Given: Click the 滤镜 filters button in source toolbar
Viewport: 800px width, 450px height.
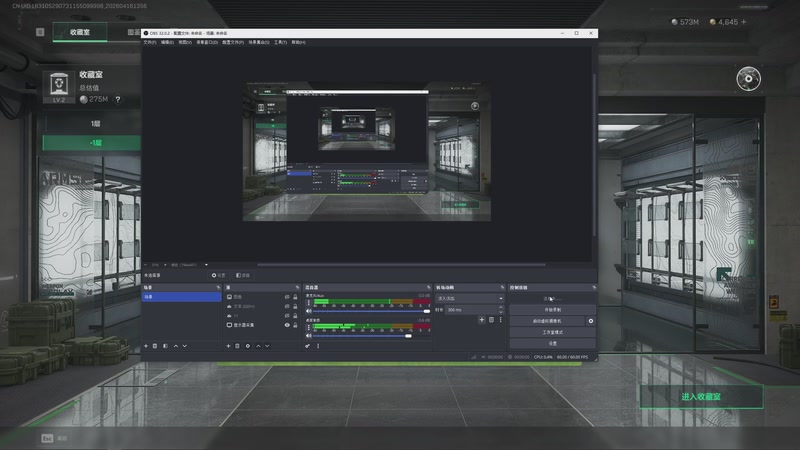Looking at the screenshot, I should (243, 275).
